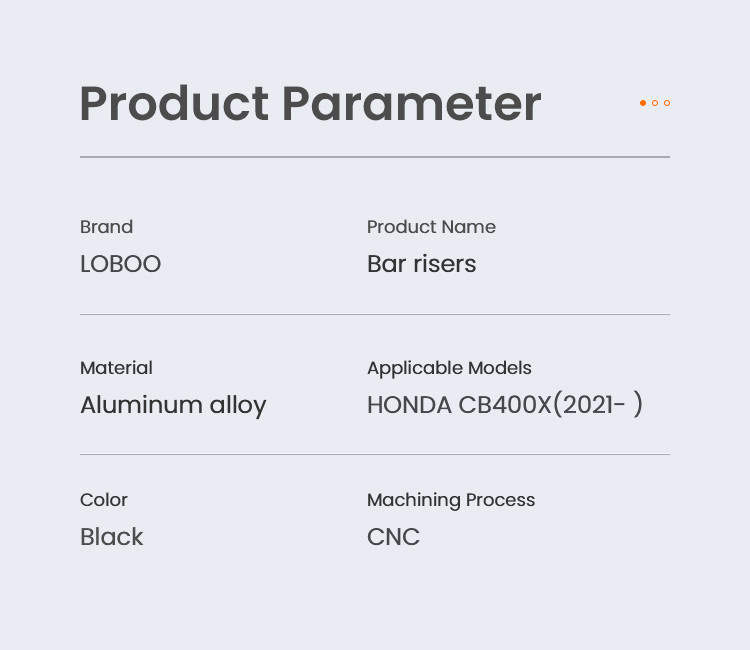Select the Aluminum alloy value

point(173,405)
